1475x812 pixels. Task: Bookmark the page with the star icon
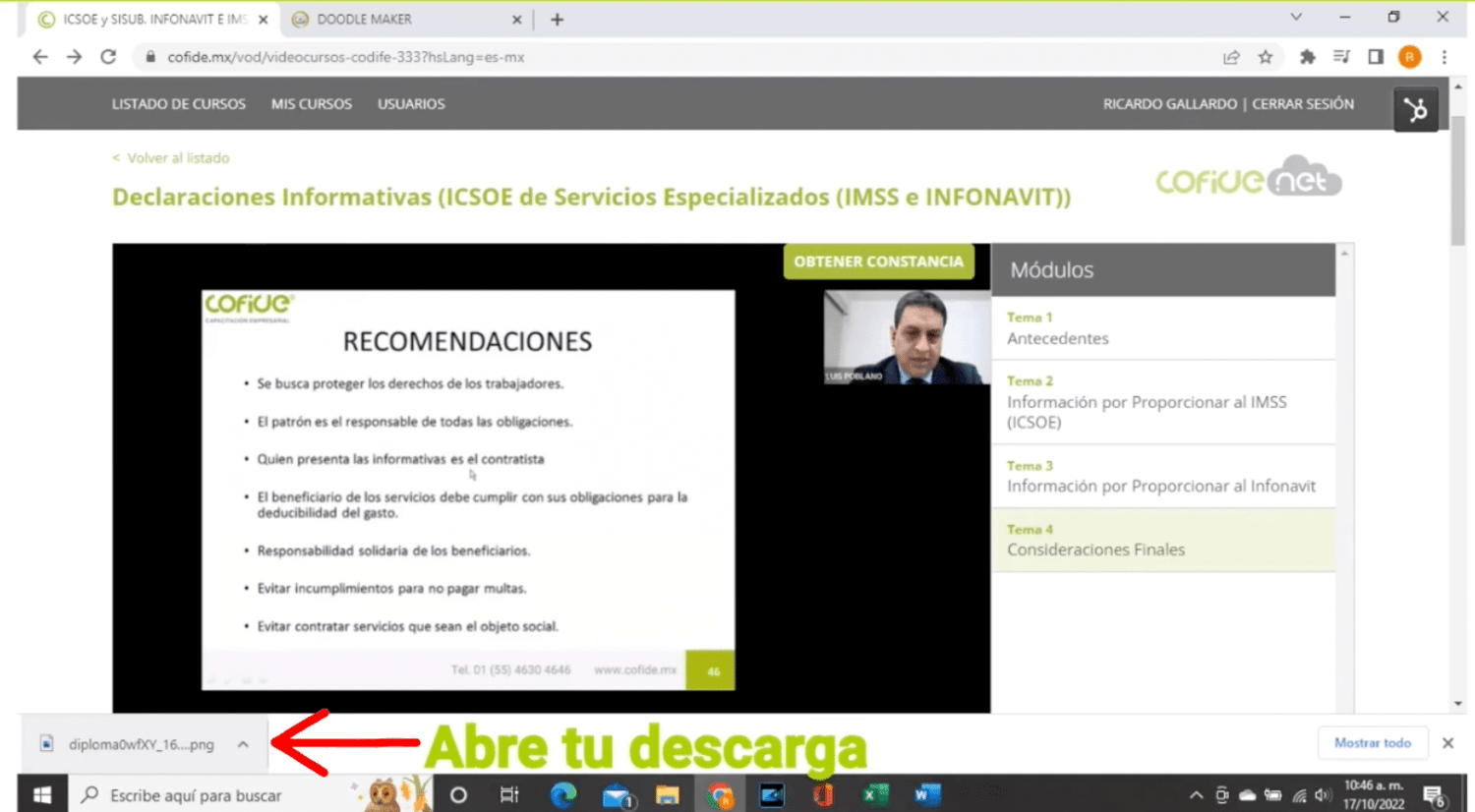point(1267,57)
